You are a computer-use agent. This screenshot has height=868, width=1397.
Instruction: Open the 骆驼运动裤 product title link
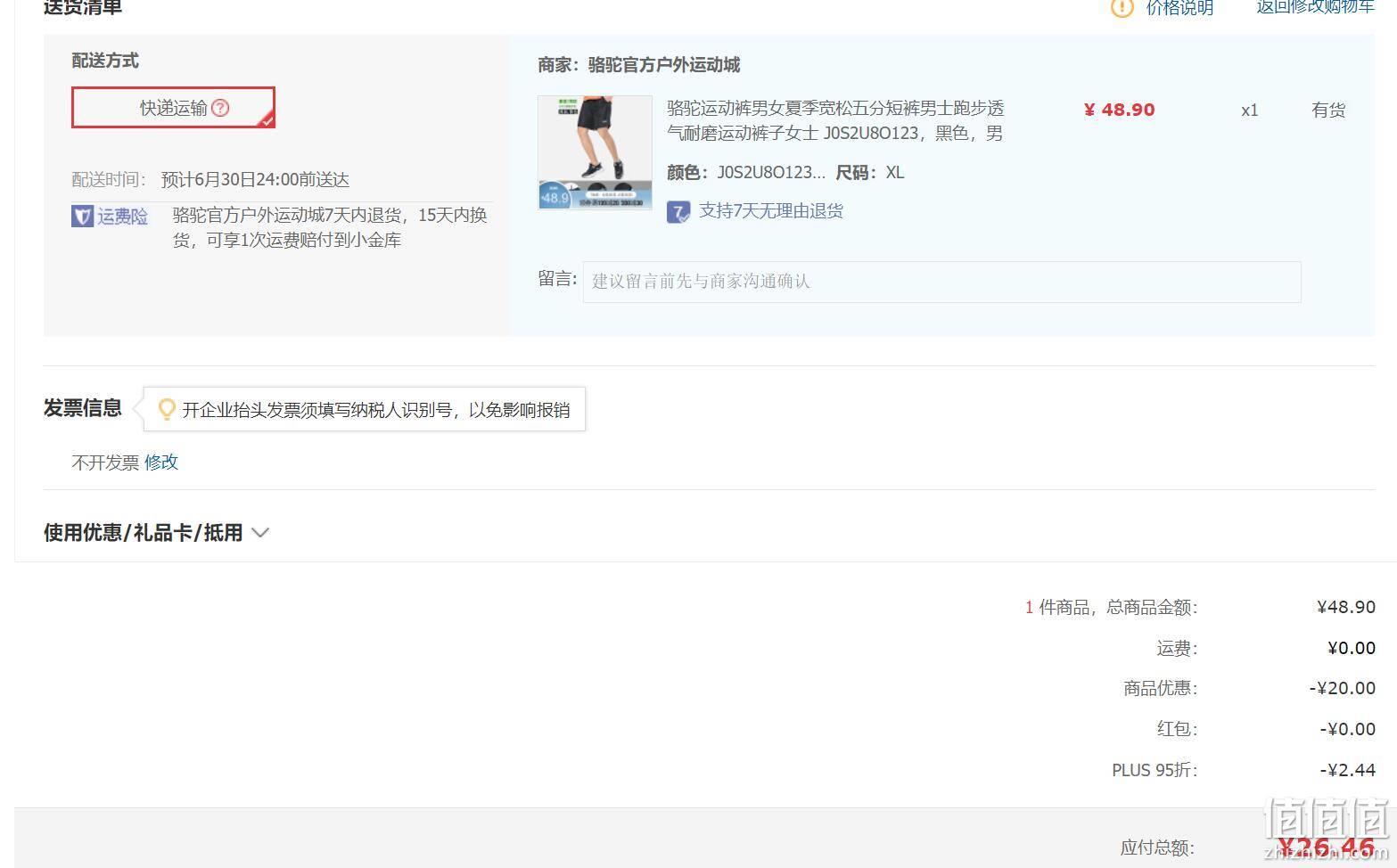coord(835,120)
